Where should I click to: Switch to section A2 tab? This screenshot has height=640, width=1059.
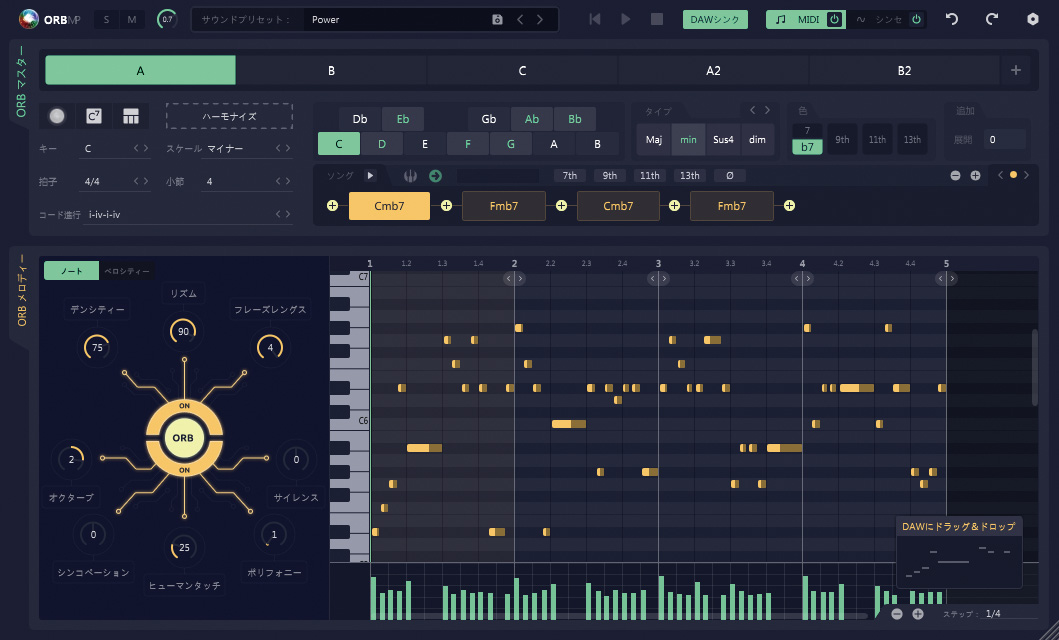pos(713,70)
